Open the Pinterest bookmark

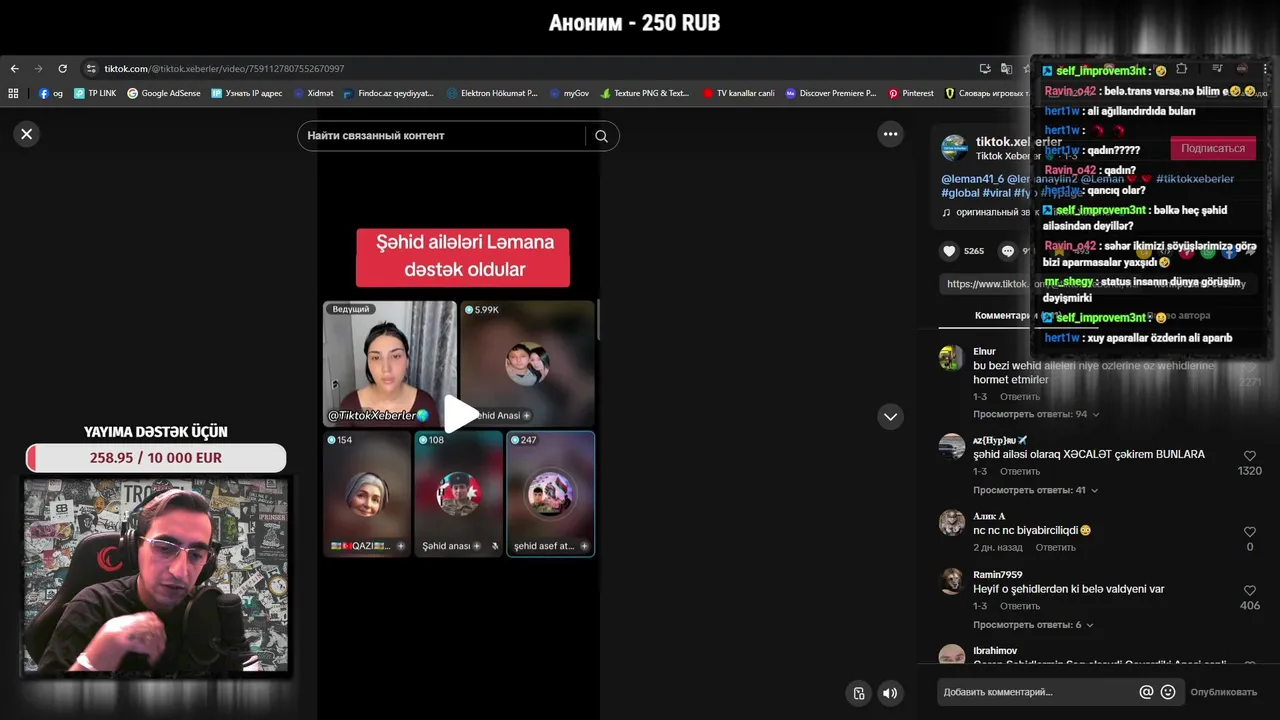point(911,93)
